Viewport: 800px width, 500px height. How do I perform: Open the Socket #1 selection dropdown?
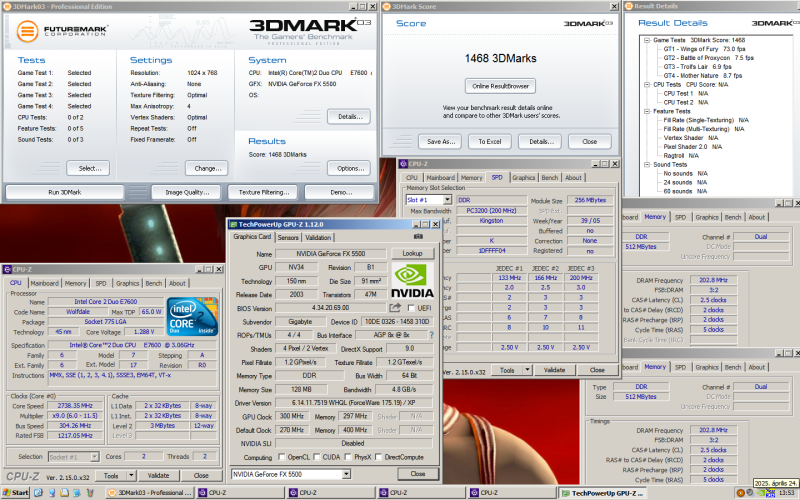click(x=94, y=457)
